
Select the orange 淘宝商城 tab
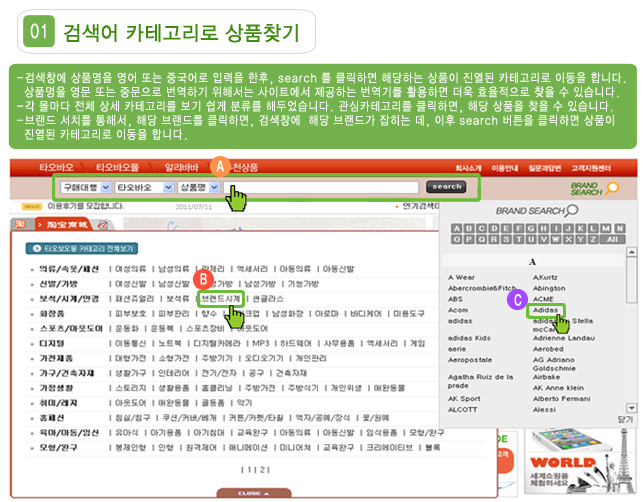click(x=62, y=225)
